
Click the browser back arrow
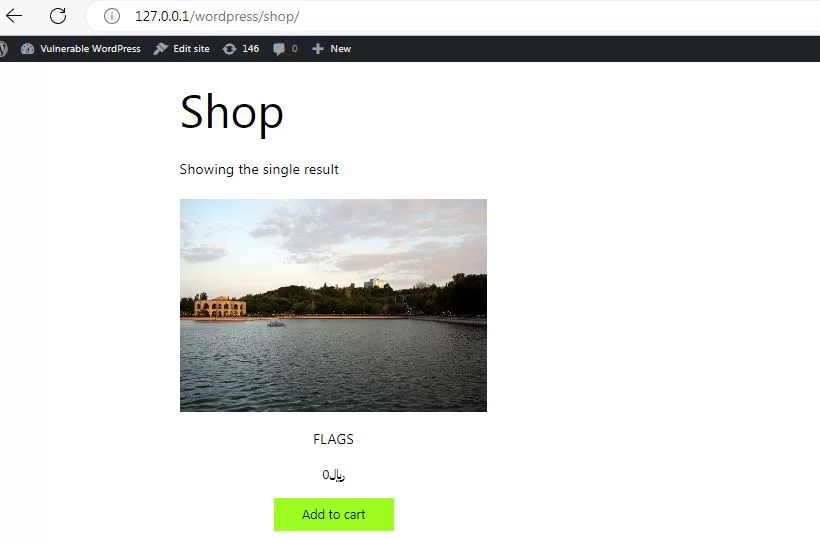tap(14, 16)
